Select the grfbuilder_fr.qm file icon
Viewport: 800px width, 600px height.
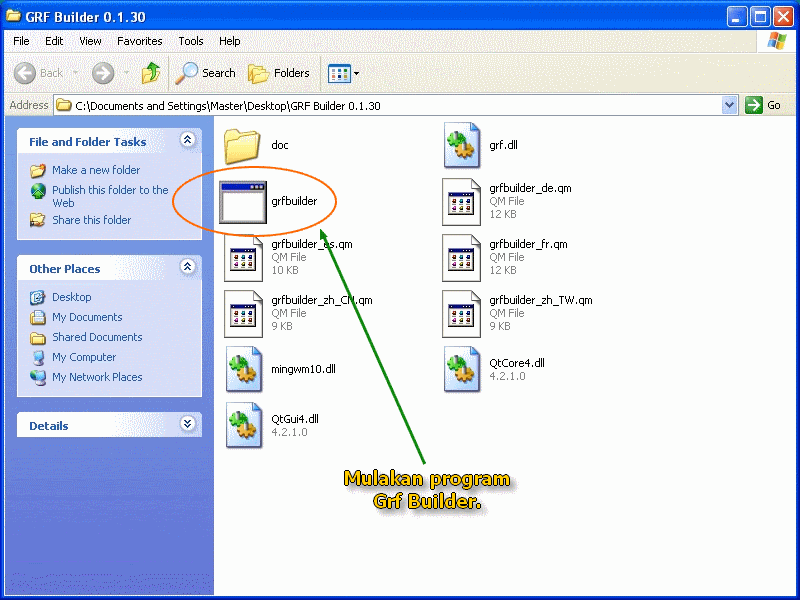point(461,258)
